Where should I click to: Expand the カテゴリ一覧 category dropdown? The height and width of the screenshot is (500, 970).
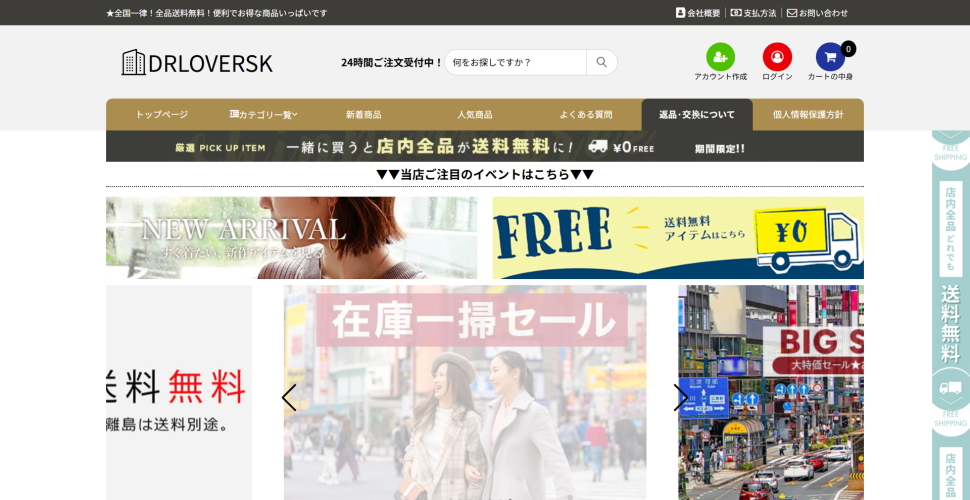[264, 115]
